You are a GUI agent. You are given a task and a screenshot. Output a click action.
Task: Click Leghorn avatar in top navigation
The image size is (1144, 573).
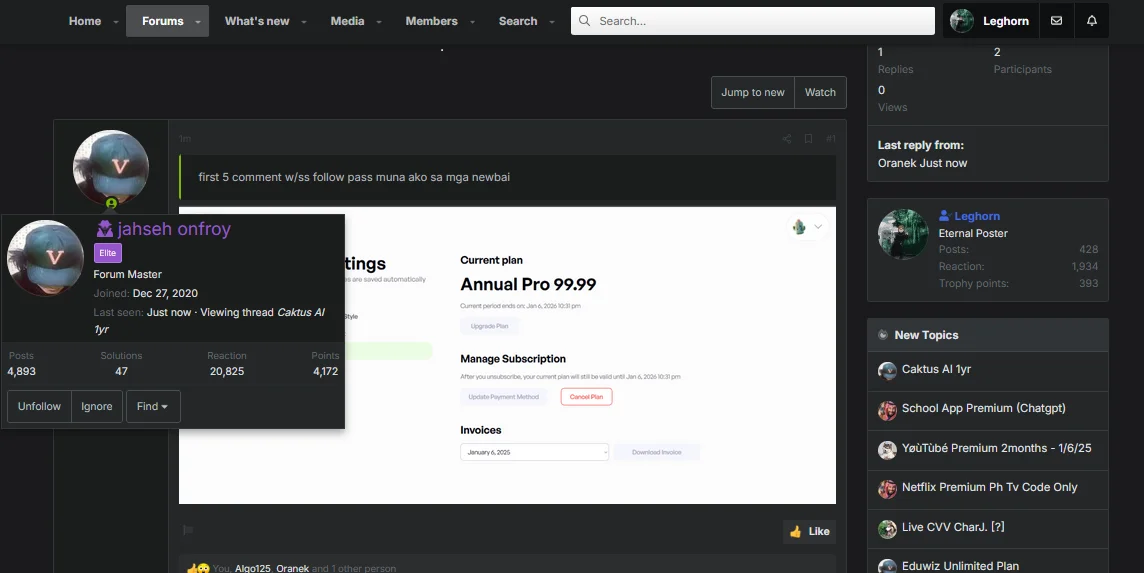click(x=962, y=20)
